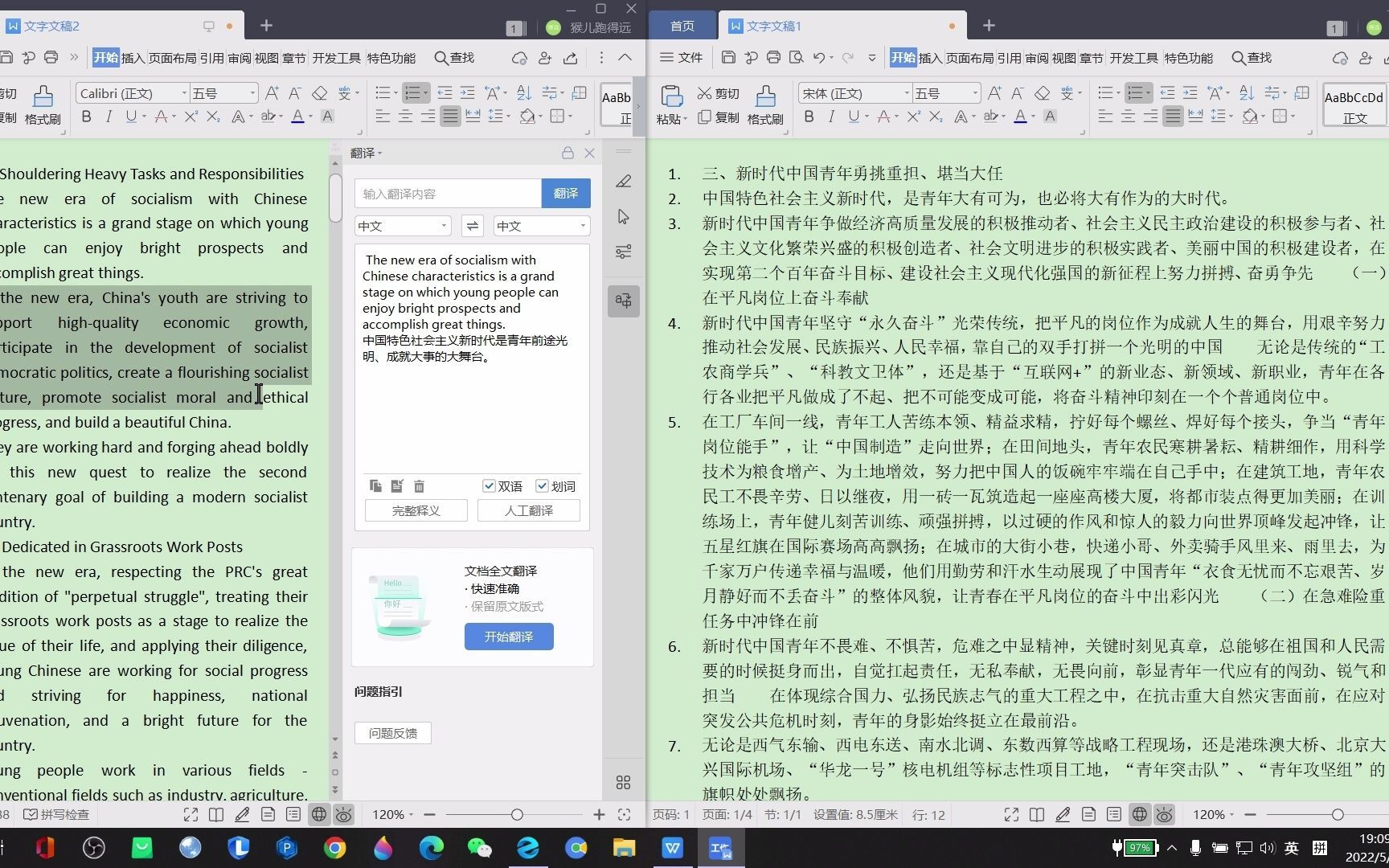
Task: Switch to the 文字文稿2 document tab
Action: (51, 26)
